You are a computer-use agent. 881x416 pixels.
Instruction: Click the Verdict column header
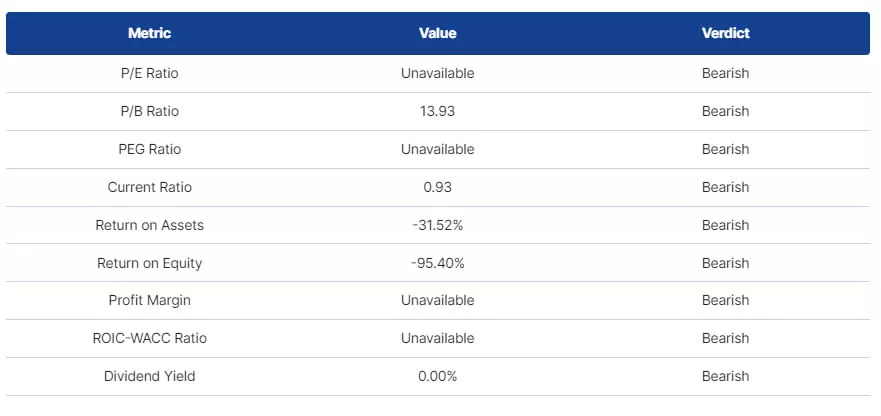point(725,33)
